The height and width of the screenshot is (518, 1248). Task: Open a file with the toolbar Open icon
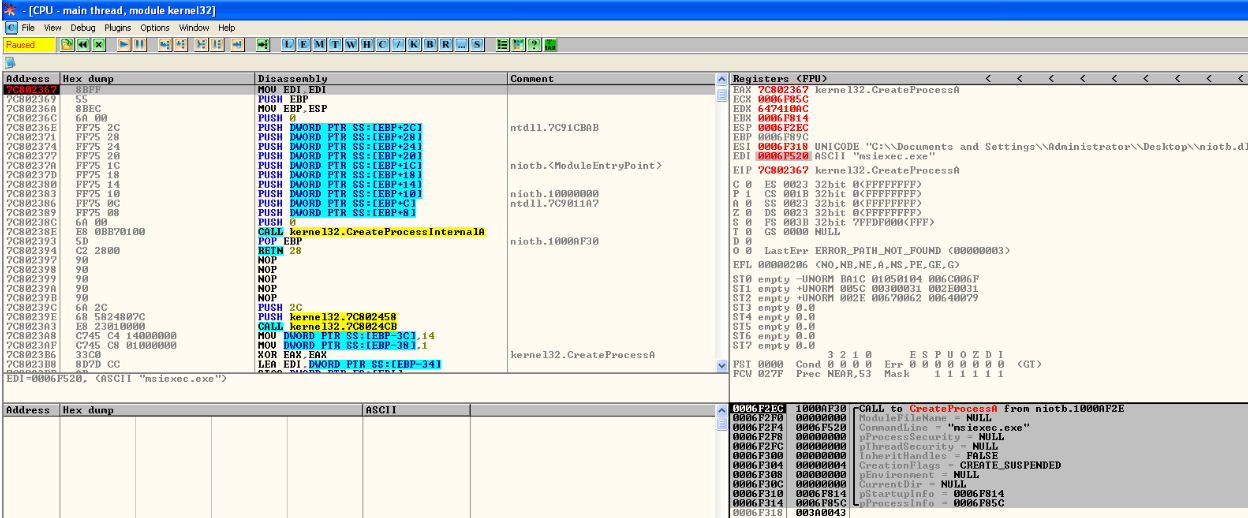click(x=67, y=45)
